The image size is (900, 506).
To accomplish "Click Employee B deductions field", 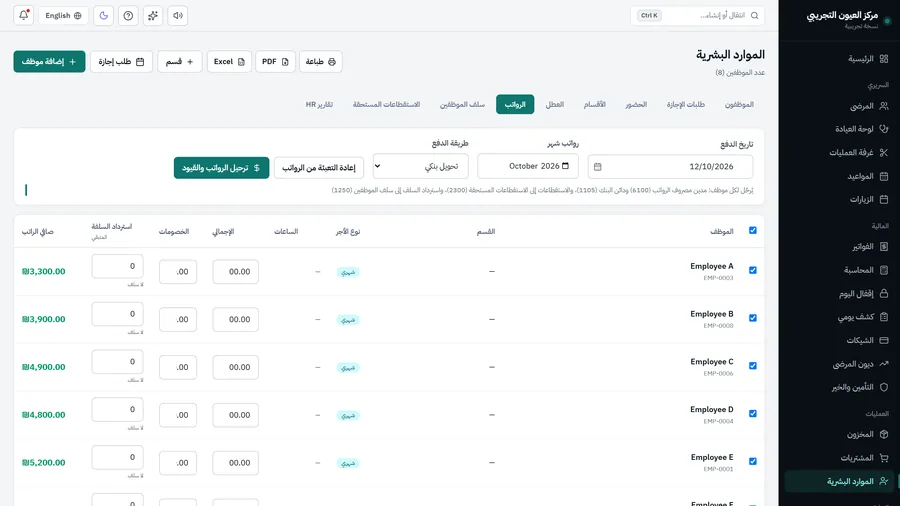I will tap(178, 320).
